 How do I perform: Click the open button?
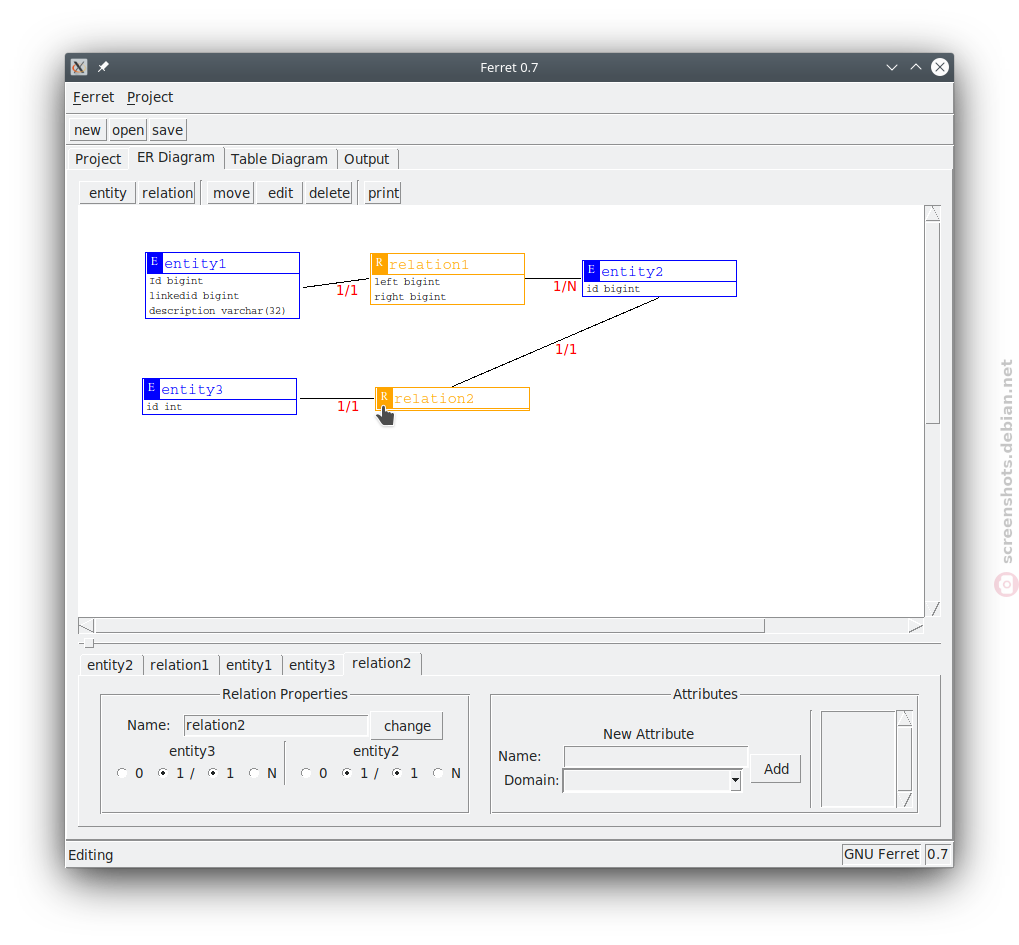pos(127,130)
